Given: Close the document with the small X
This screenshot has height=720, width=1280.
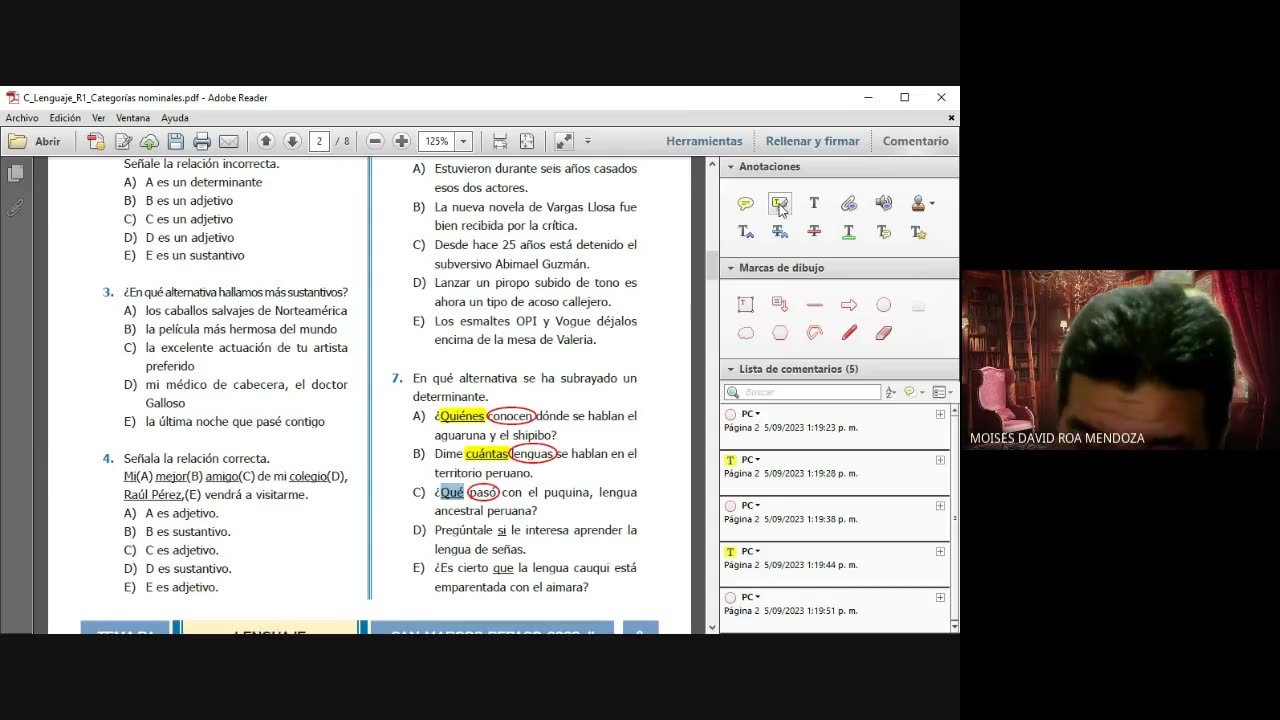Looking at the screenshot, I should coord(951,118).
